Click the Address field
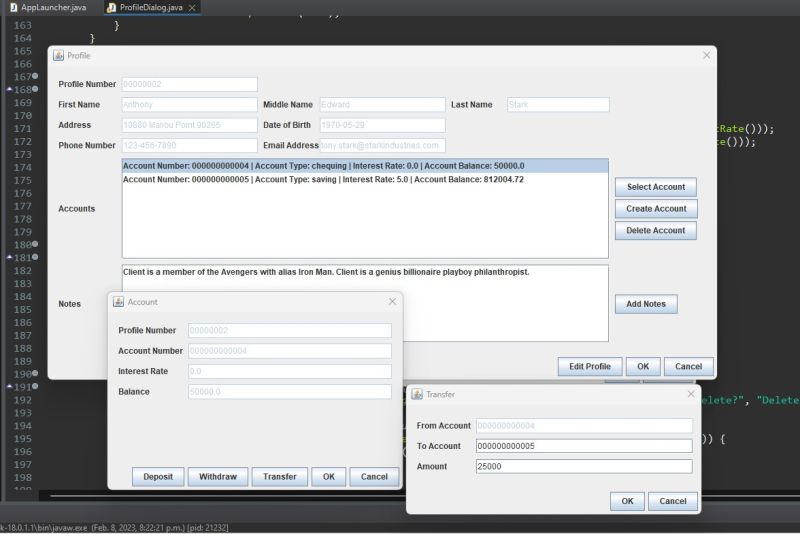Viewport: 800px width, 534px height. tap(189, 125)
